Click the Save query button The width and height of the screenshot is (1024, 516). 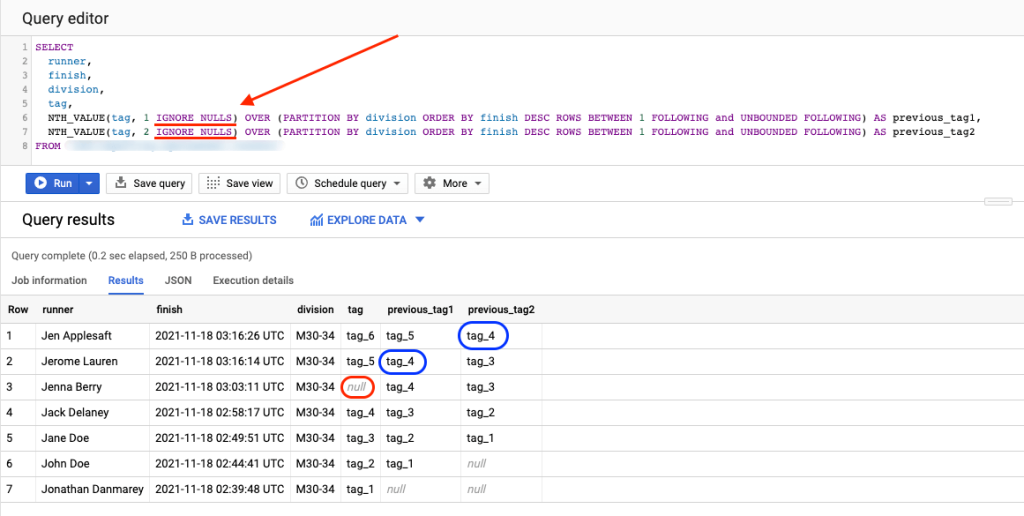[x=149, y=184]
